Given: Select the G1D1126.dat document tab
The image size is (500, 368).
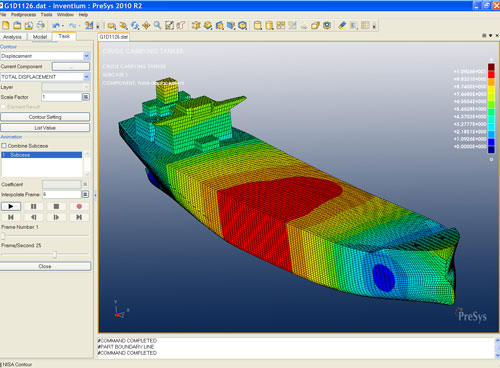Looking at the screenshot, I should coord(114,37).
